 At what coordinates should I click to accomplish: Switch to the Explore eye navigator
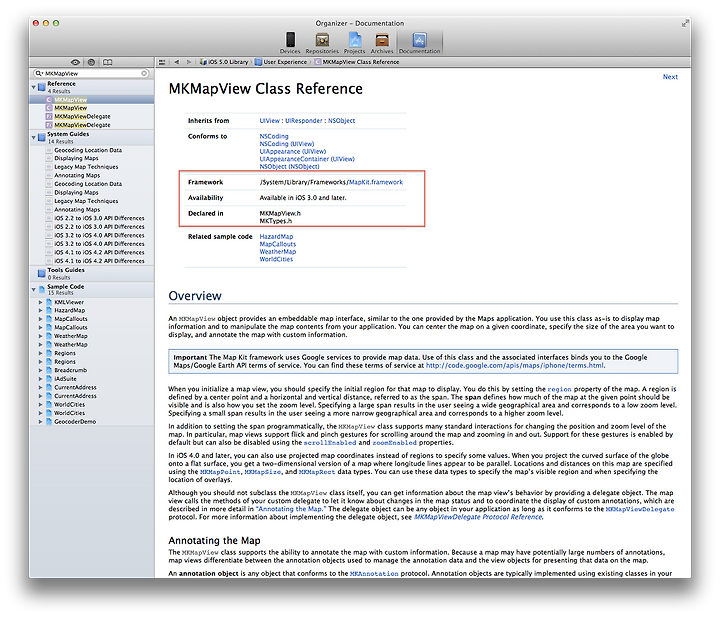coord(75,62)
